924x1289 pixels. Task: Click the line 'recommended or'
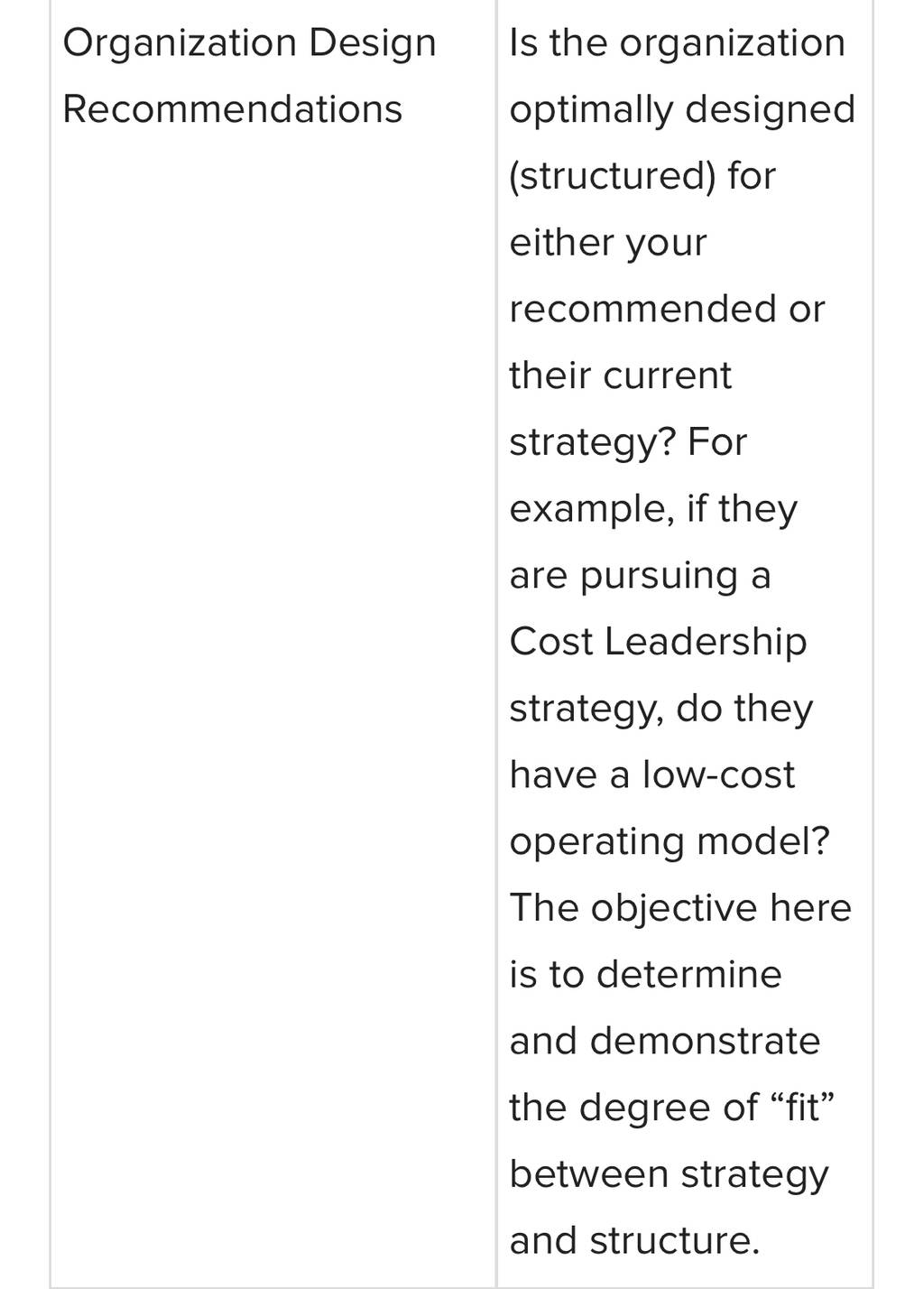(667, 309)
